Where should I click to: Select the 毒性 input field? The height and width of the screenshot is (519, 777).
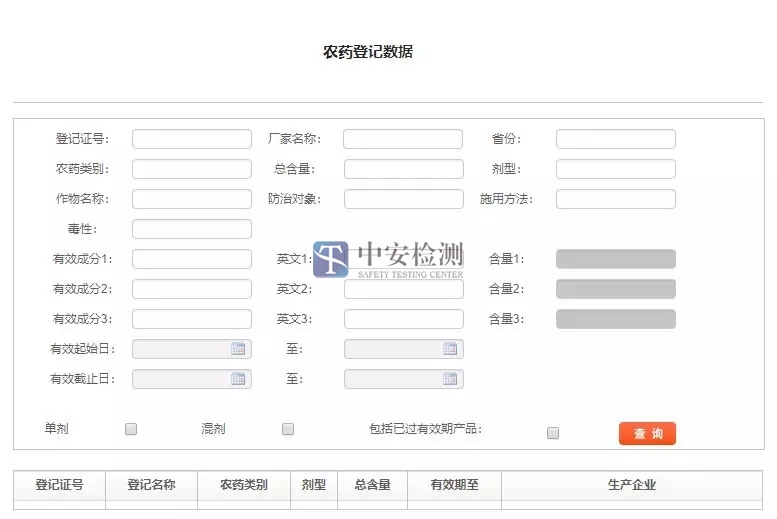192,229
